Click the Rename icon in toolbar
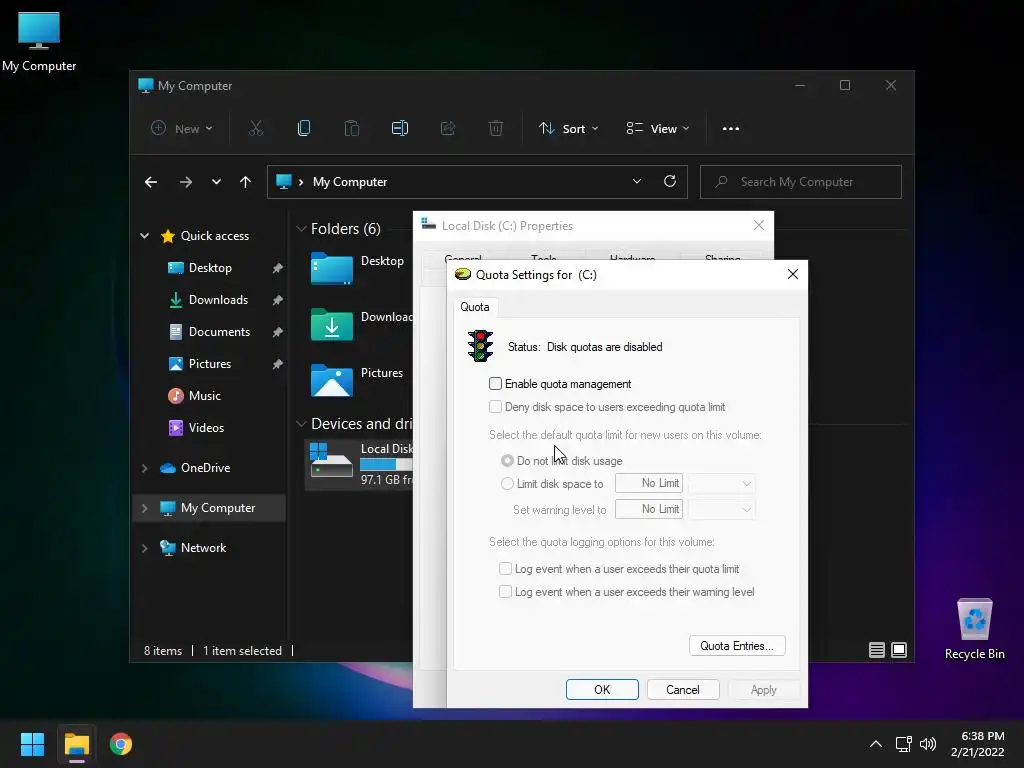 pyautogui.click(x=400, y=129)
